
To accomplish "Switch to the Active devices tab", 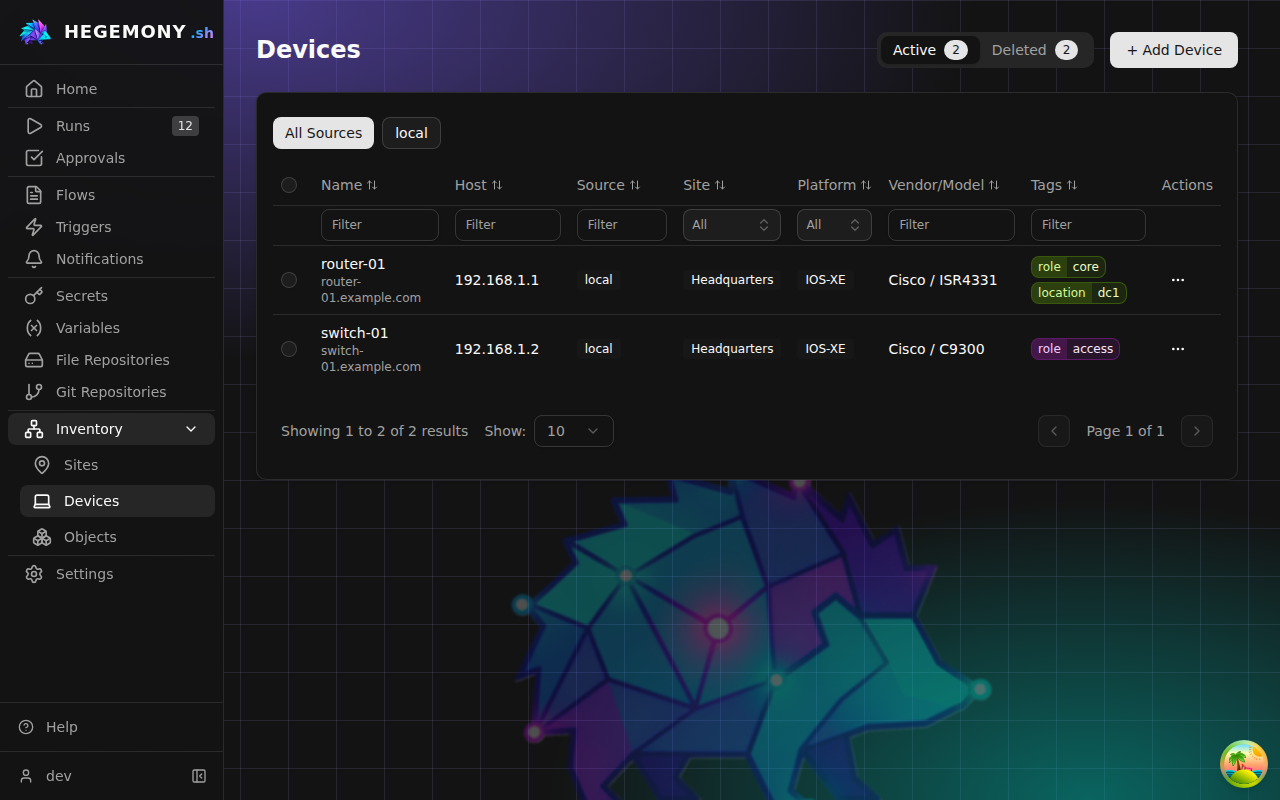I will 930,50.
